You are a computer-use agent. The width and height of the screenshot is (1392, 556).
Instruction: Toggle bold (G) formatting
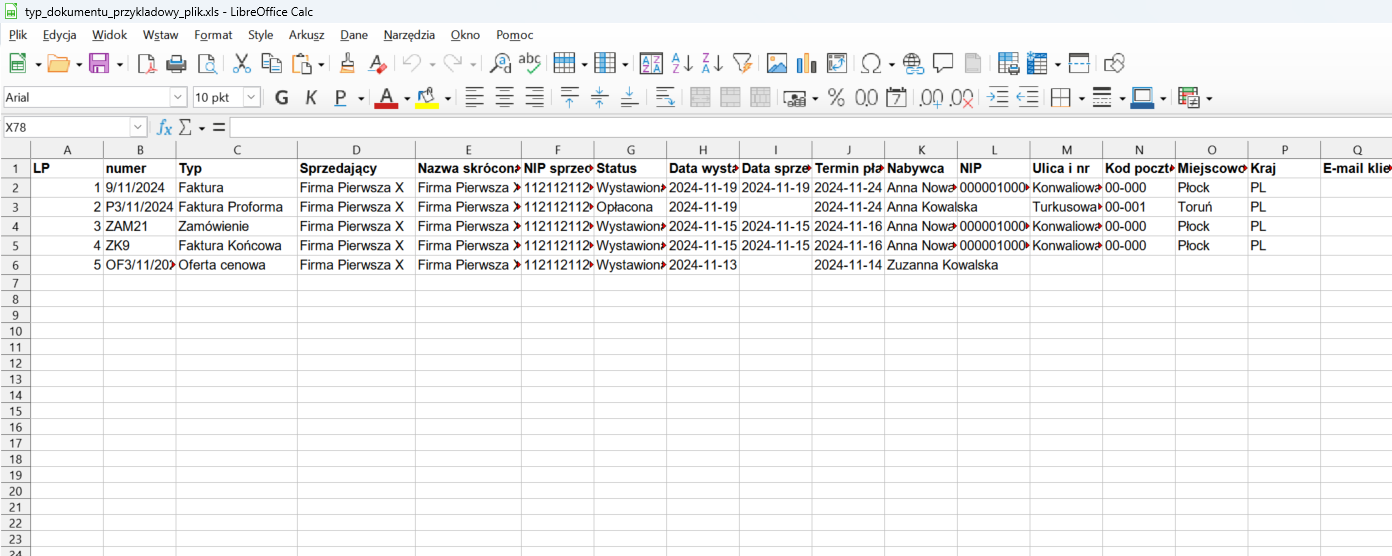tap(281, 98)
